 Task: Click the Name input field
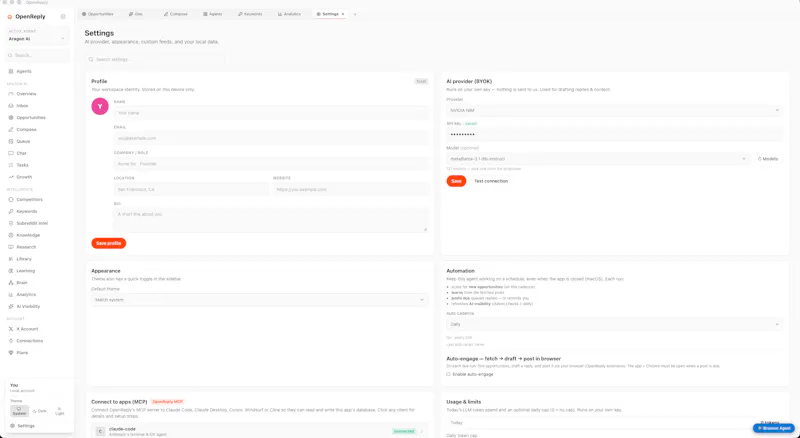(x=271, y=113)
